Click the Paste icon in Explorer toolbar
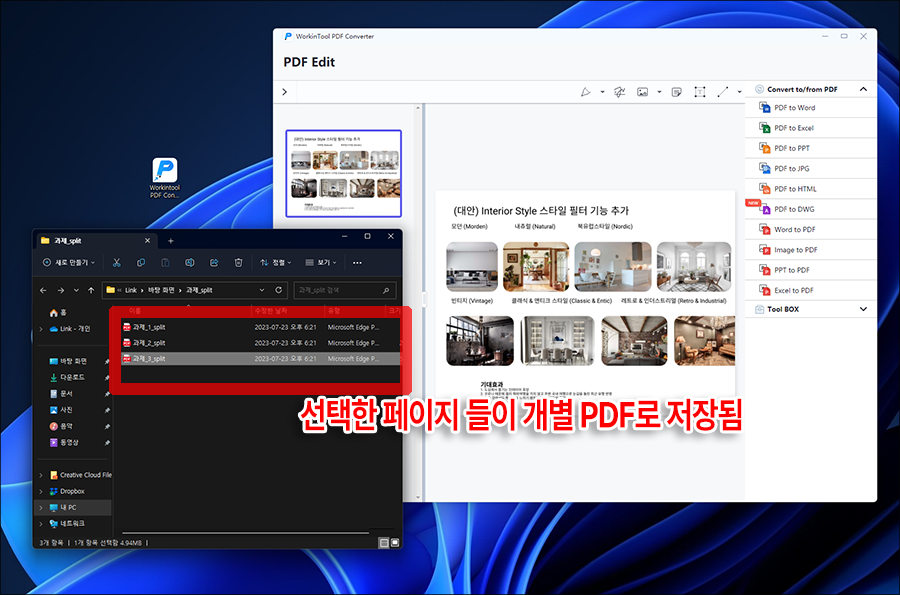The image size is (900, 595). point(165,262)
